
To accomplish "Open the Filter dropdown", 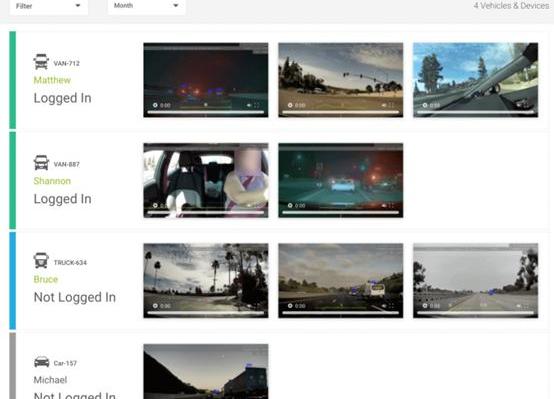I will [x=49, y=6].
